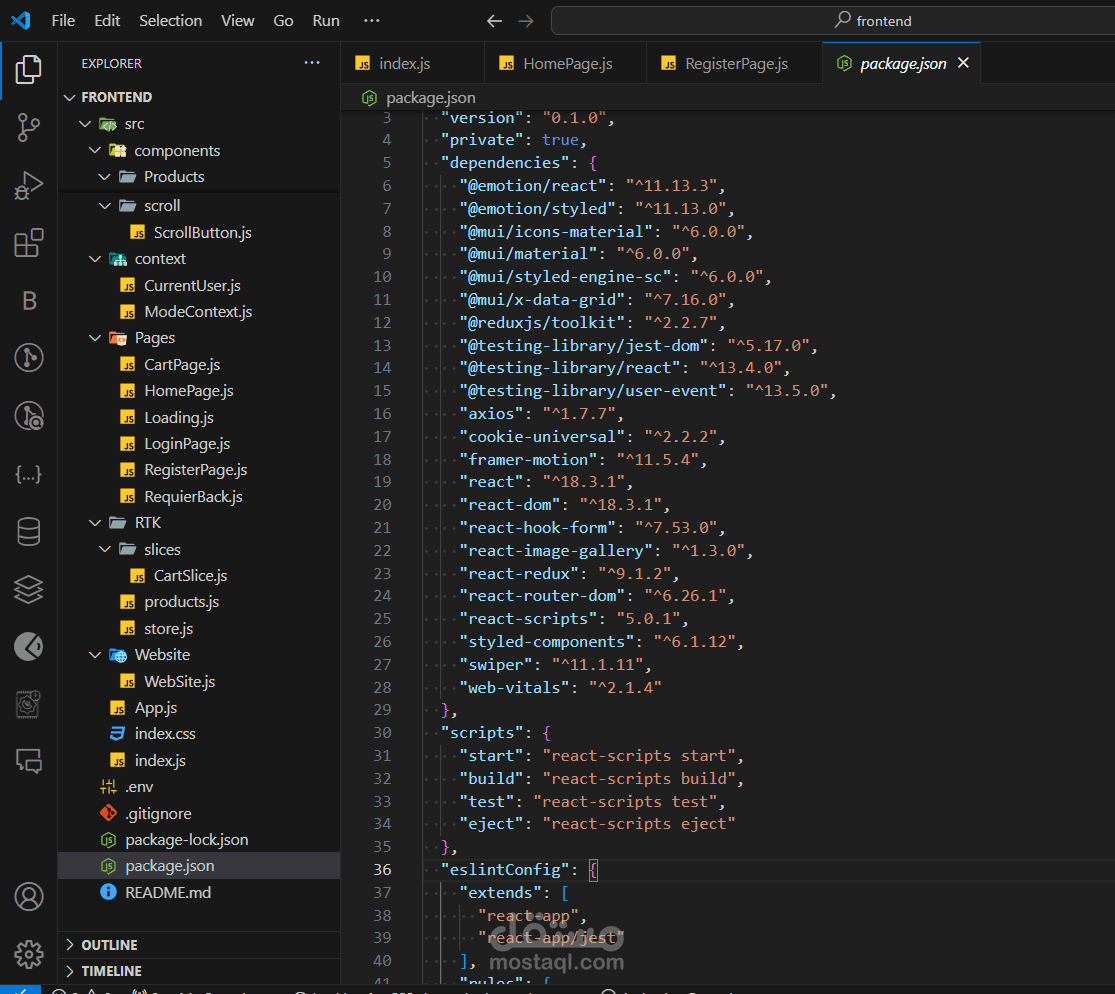Open the Selection menu
Image resolution: width=1115 pixels, height=994 pixels.
(170, 21)
